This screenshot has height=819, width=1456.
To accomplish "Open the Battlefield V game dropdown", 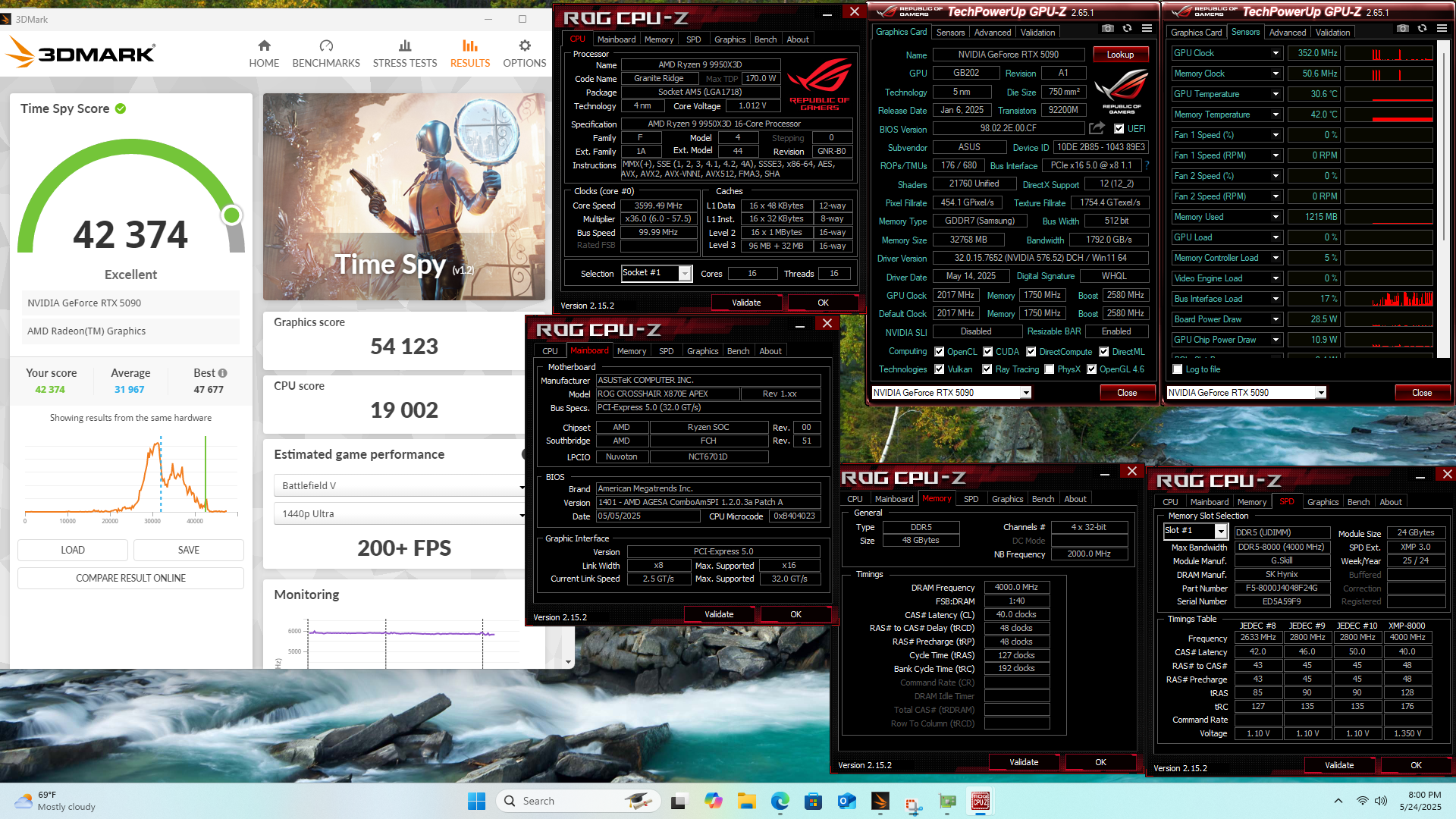I will pyautogui.click(x=400, y=486).
